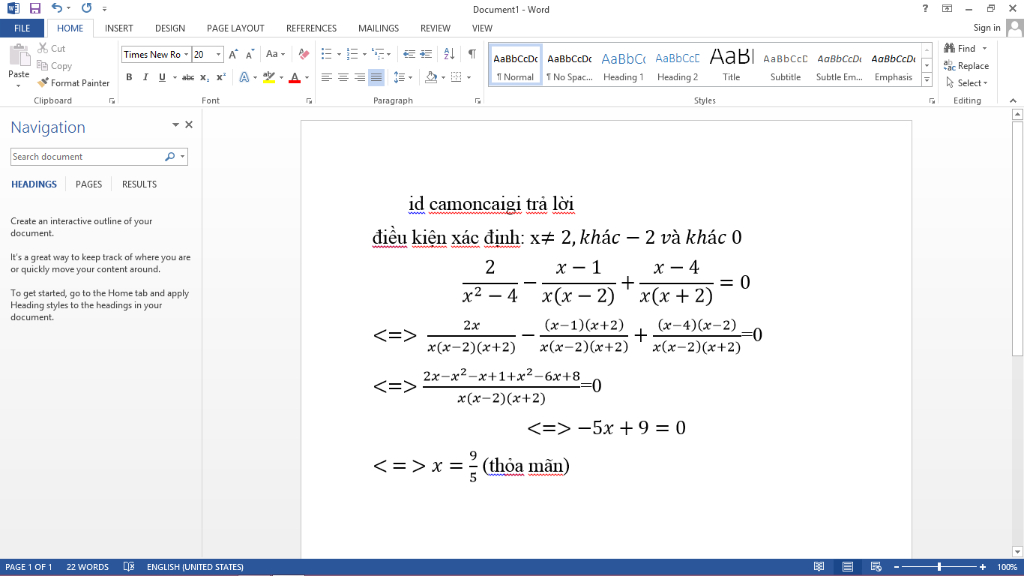Apply the text highlight color

(269, 77)
